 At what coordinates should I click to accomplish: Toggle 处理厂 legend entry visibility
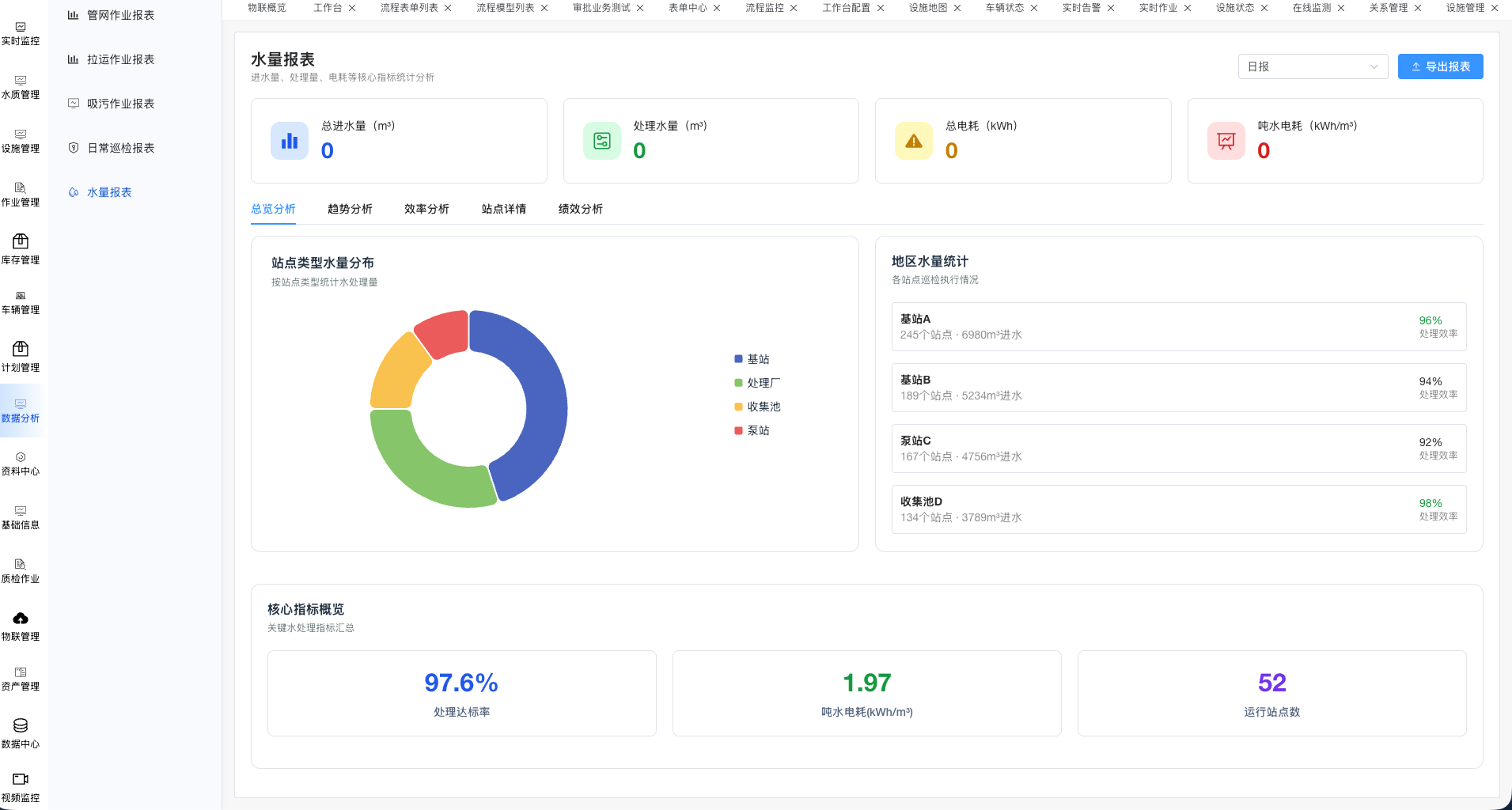click(757, 383)
